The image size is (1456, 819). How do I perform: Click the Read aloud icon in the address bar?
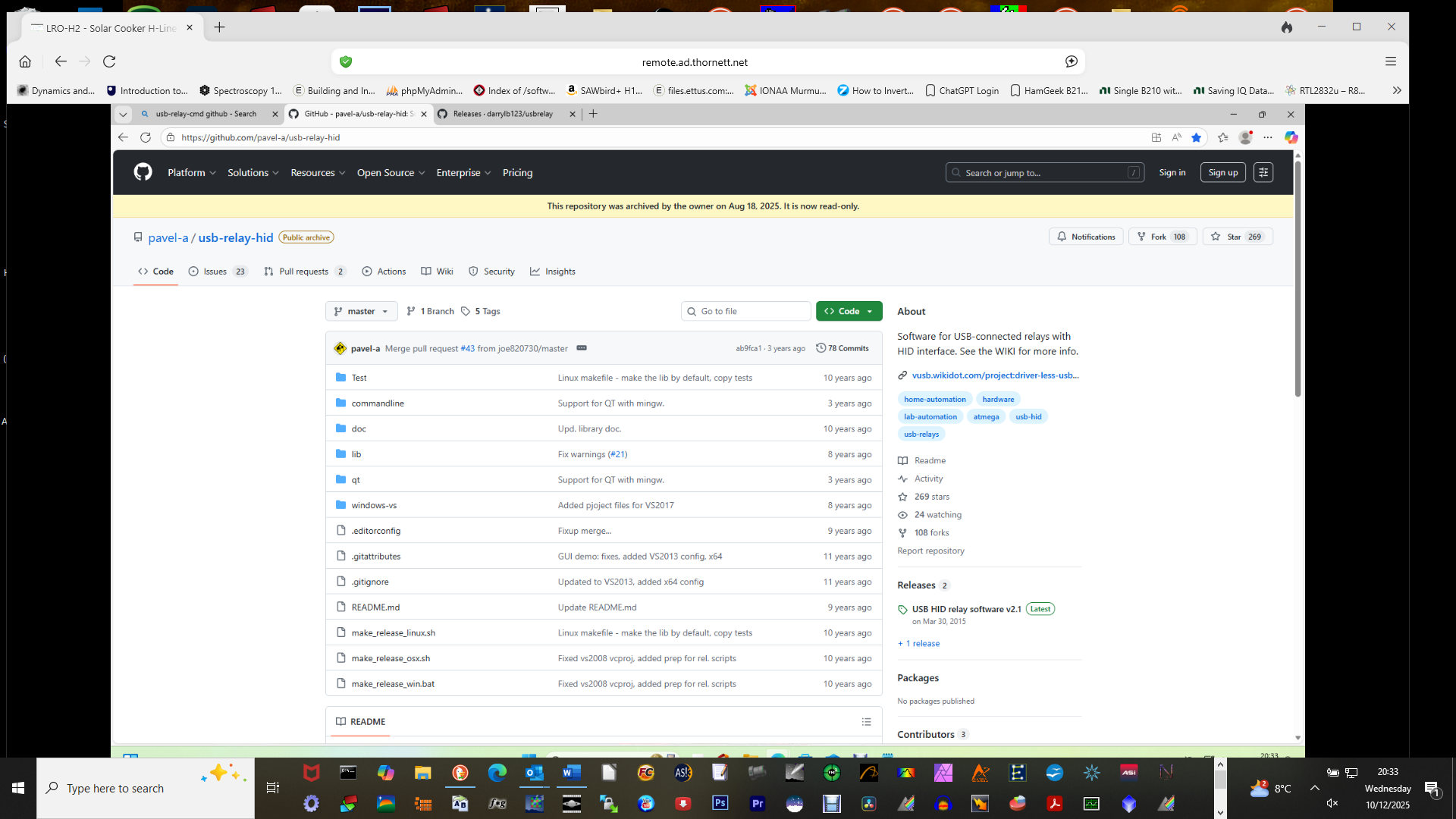point(1176,137)
